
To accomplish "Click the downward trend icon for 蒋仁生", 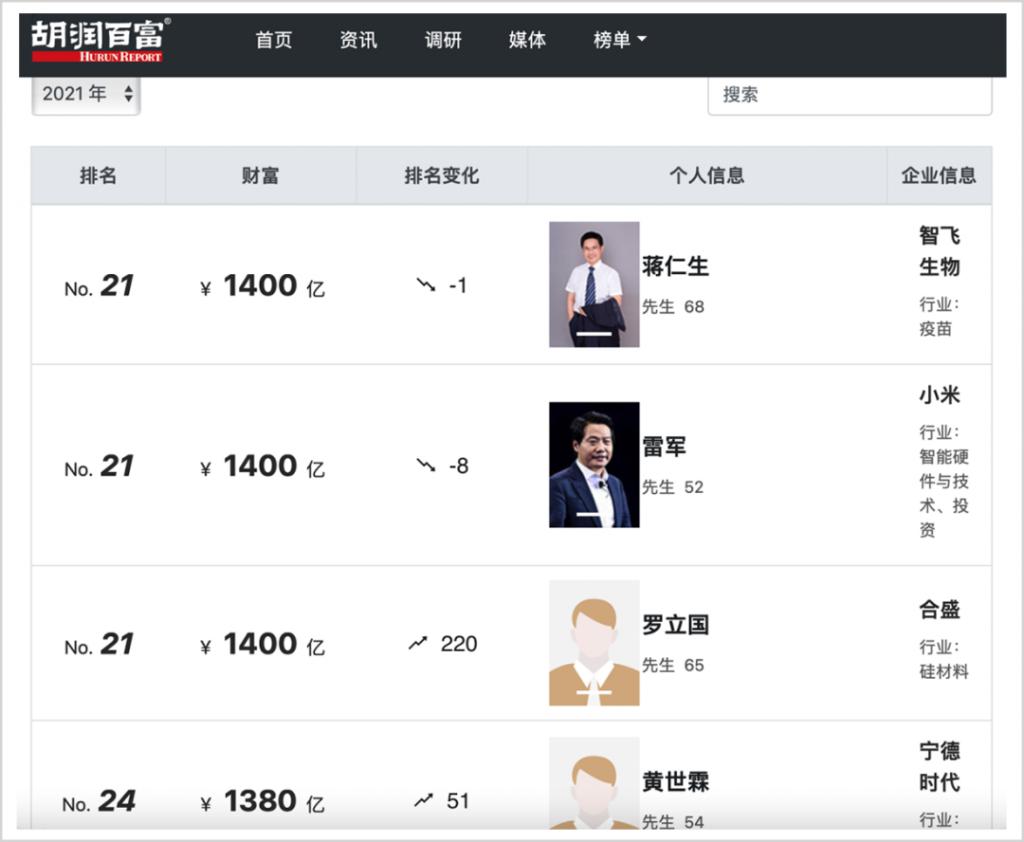I will point(426,285).
